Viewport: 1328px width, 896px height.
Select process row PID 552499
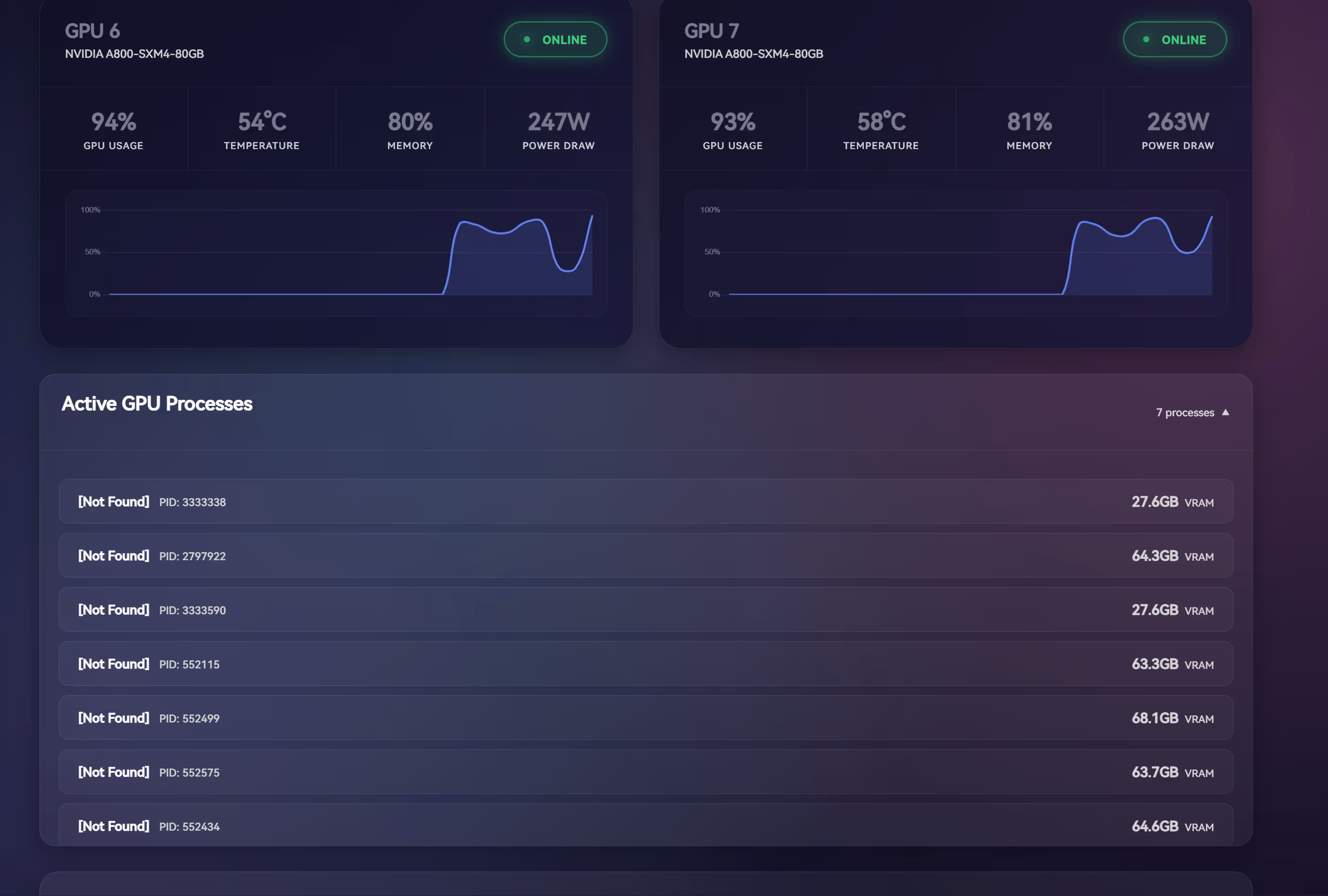pyautogui.click(x=646, y=718)
